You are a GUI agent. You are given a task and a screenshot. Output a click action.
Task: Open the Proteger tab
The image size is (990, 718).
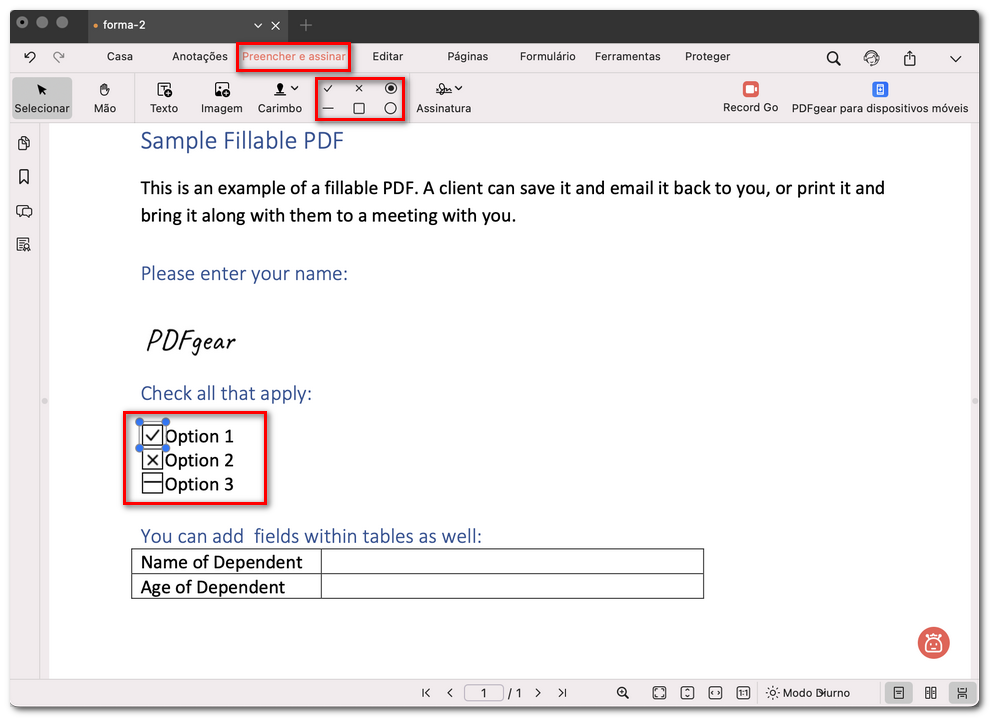(707, 56)
